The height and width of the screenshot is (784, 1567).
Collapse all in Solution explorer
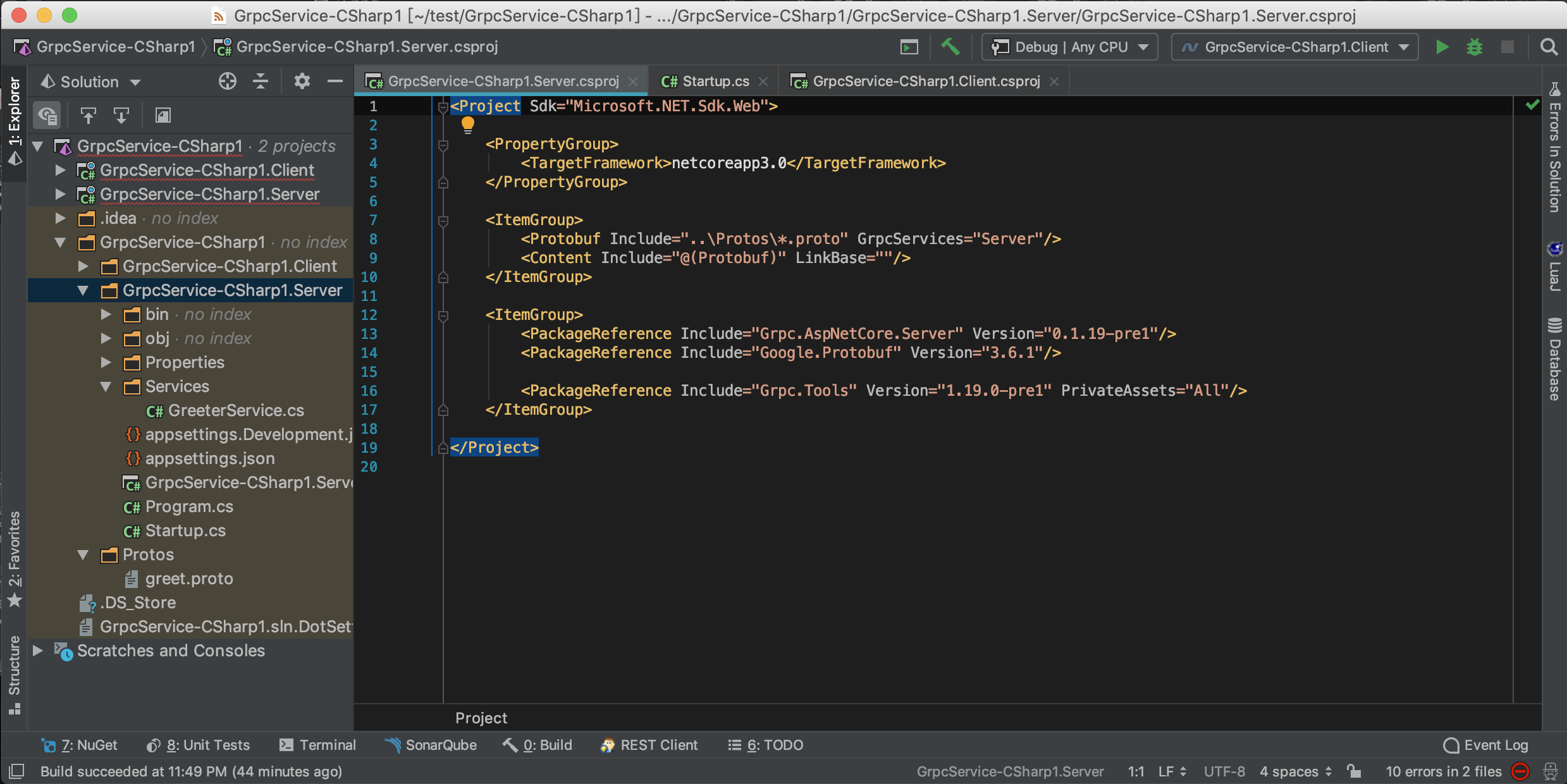pos(261,81)
